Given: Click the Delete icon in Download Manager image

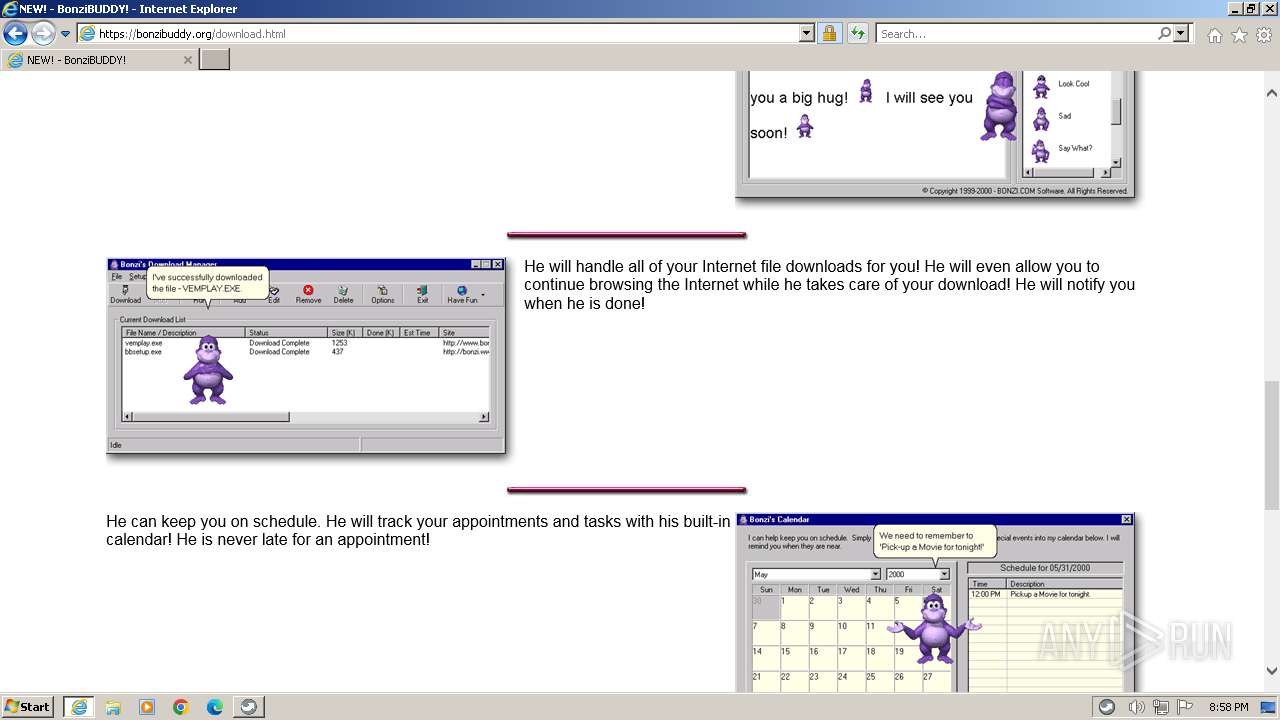Looking at the screenshot, I should (x=343, y=294).
